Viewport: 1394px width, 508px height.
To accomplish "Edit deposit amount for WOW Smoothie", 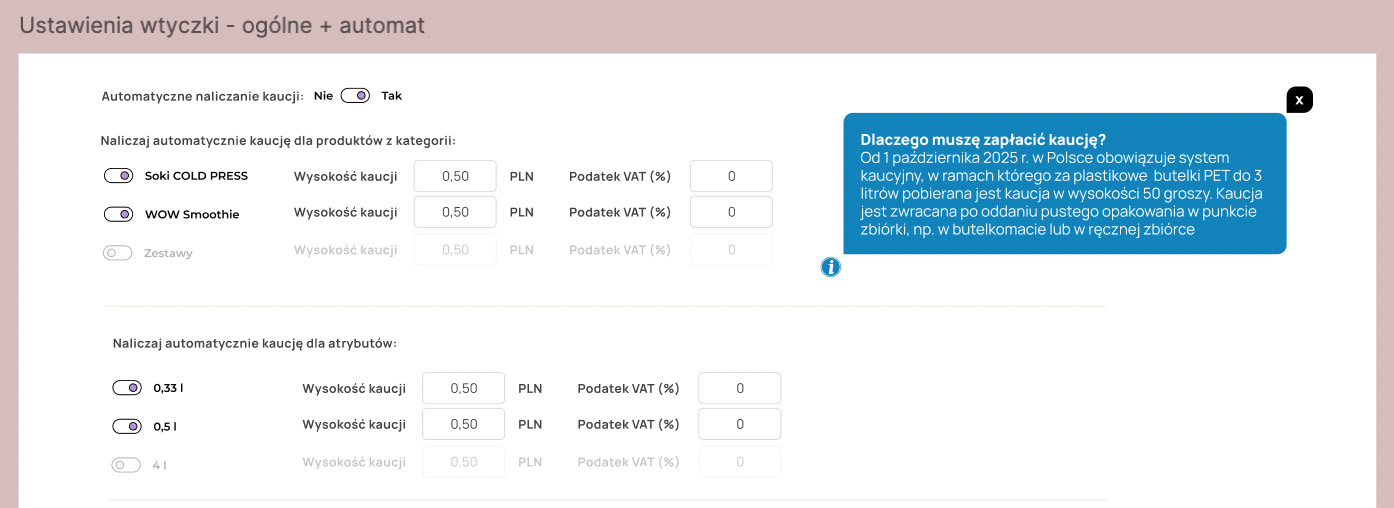I will (455, 212).
